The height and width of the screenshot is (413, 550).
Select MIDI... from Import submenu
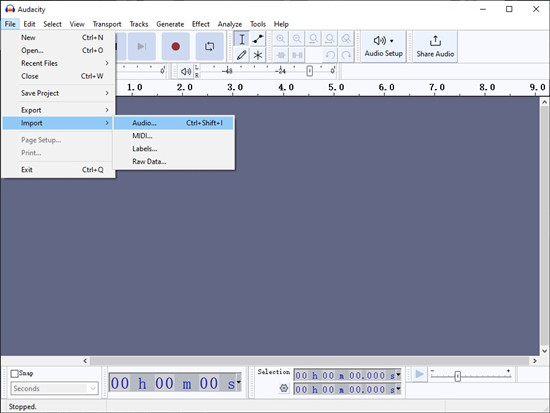174,136
